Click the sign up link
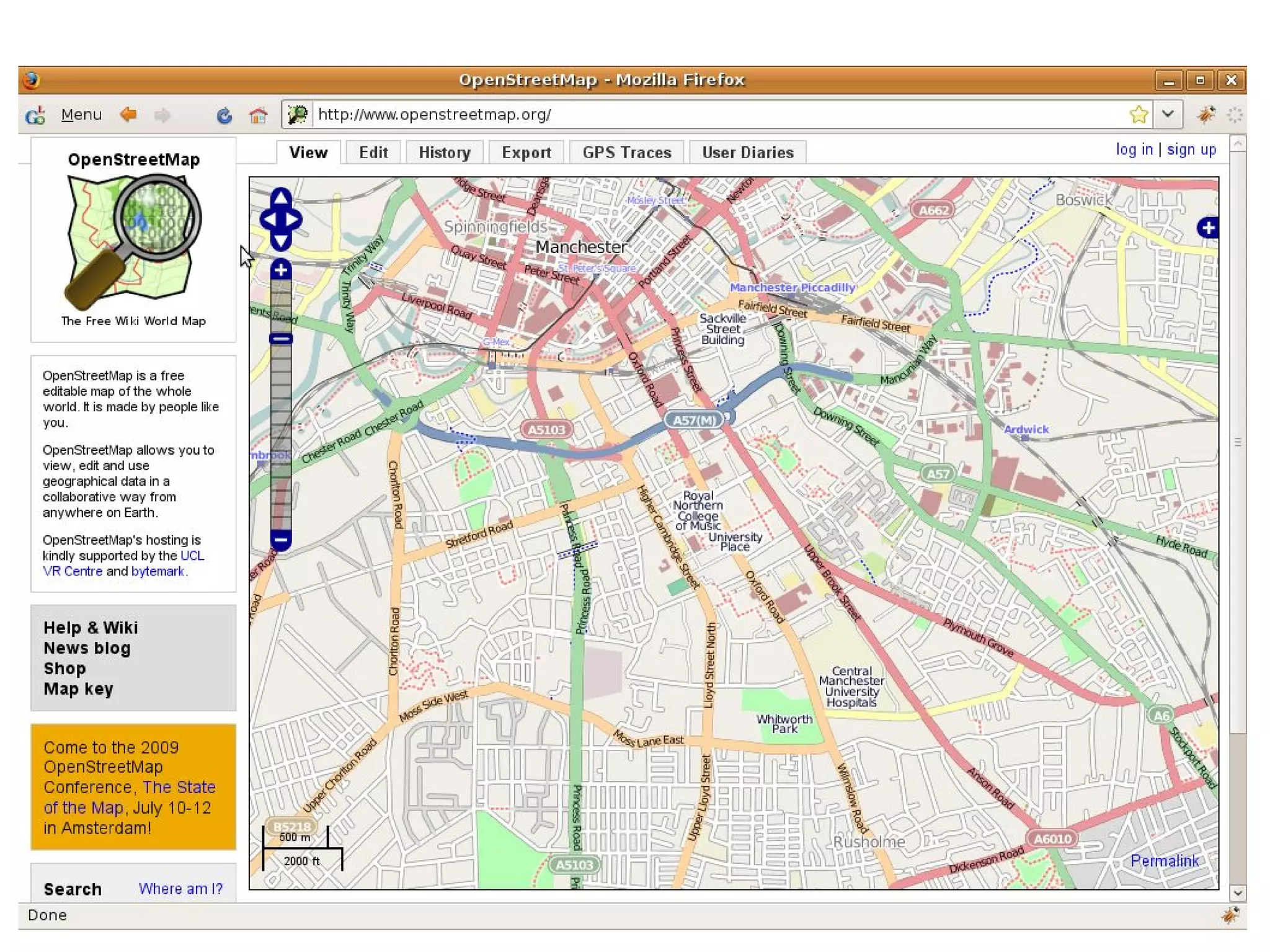The height and width of the screenshot is (952, 1270). click(1191, 149)
